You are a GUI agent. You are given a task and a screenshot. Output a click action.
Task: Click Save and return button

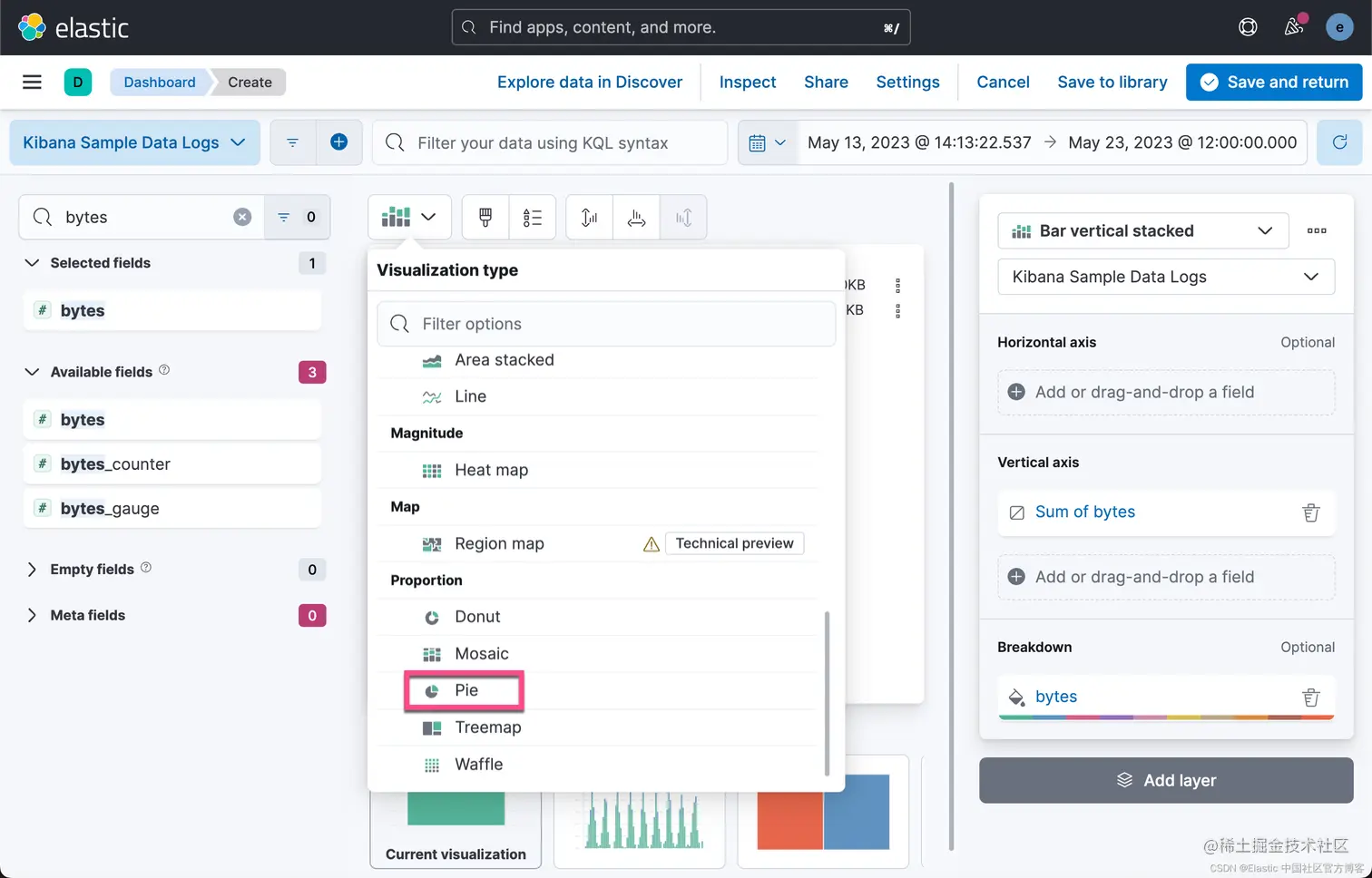[x=1274, y=83]
